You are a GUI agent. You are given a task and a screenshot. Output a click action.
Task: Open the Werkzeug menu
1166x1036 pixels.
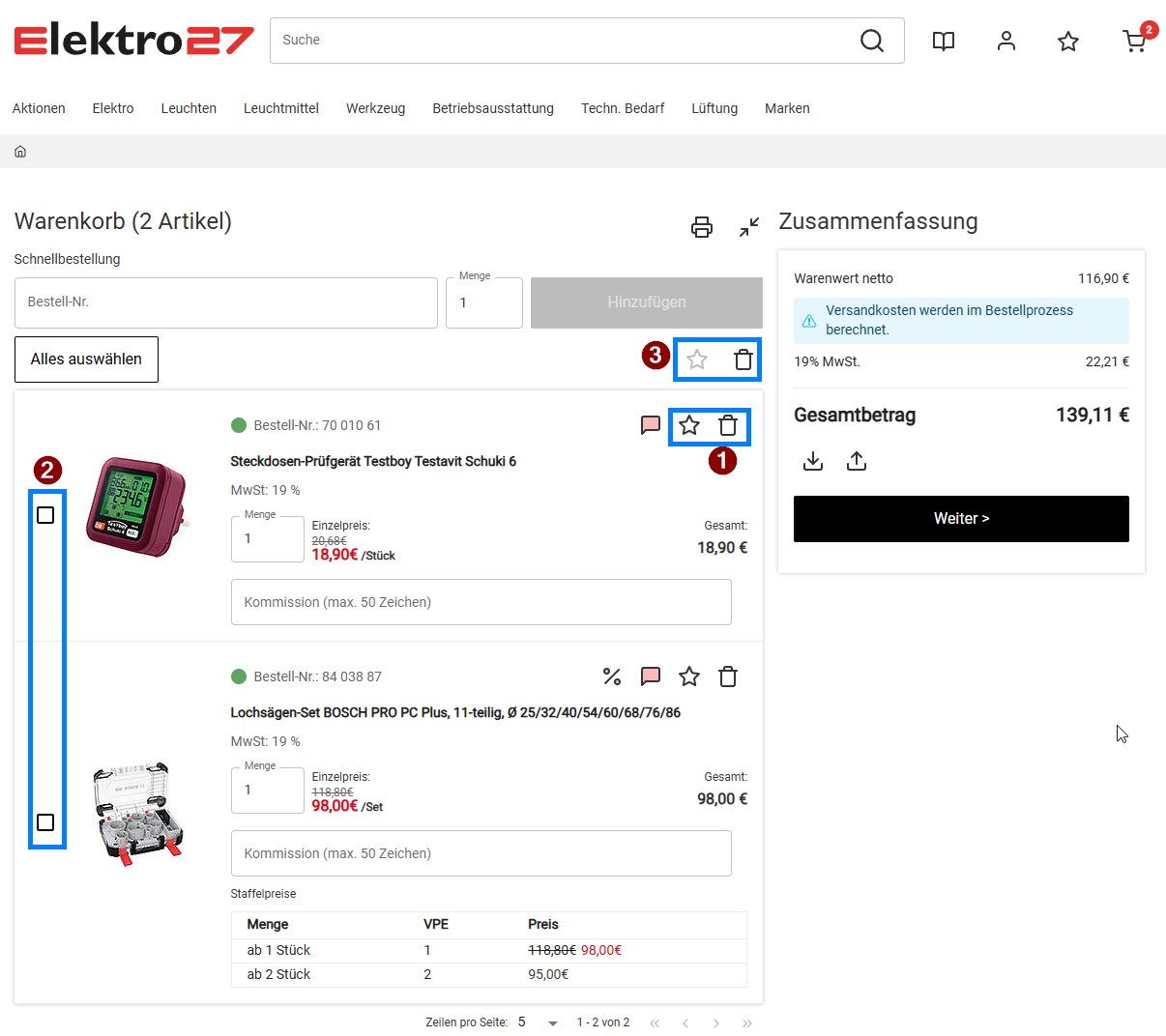[375, 108]
